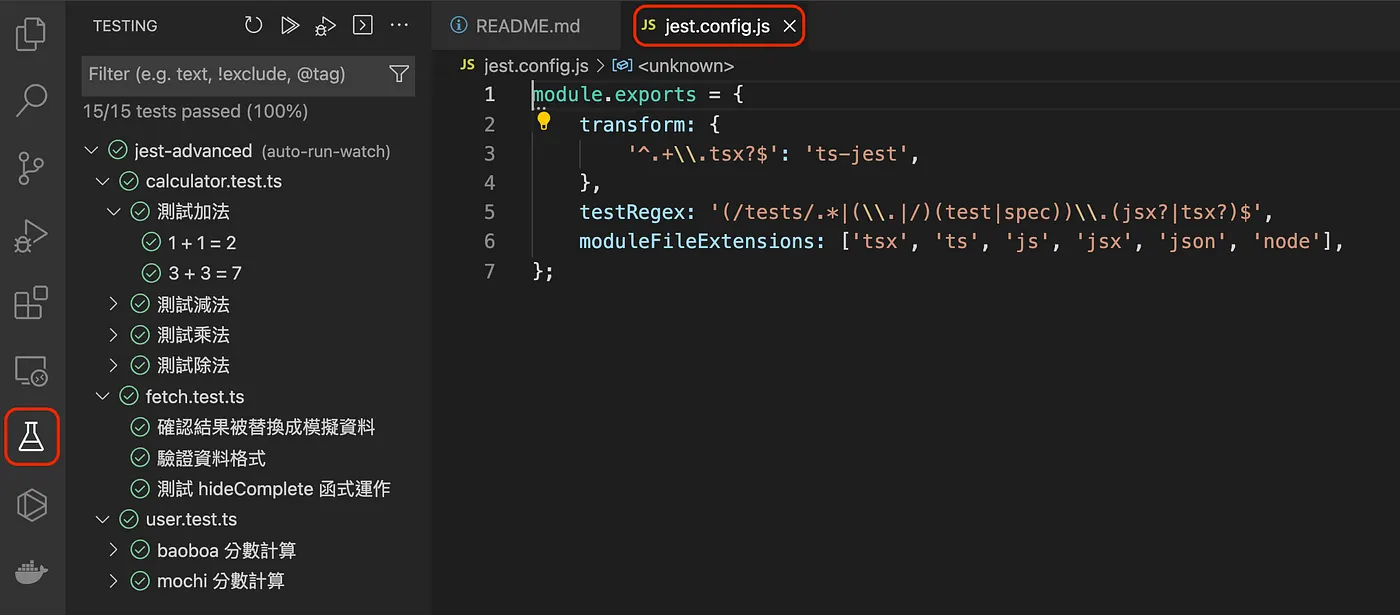
Task: Open the Testing beaker view
Action: pyautogui.click(x=32, y=437)
